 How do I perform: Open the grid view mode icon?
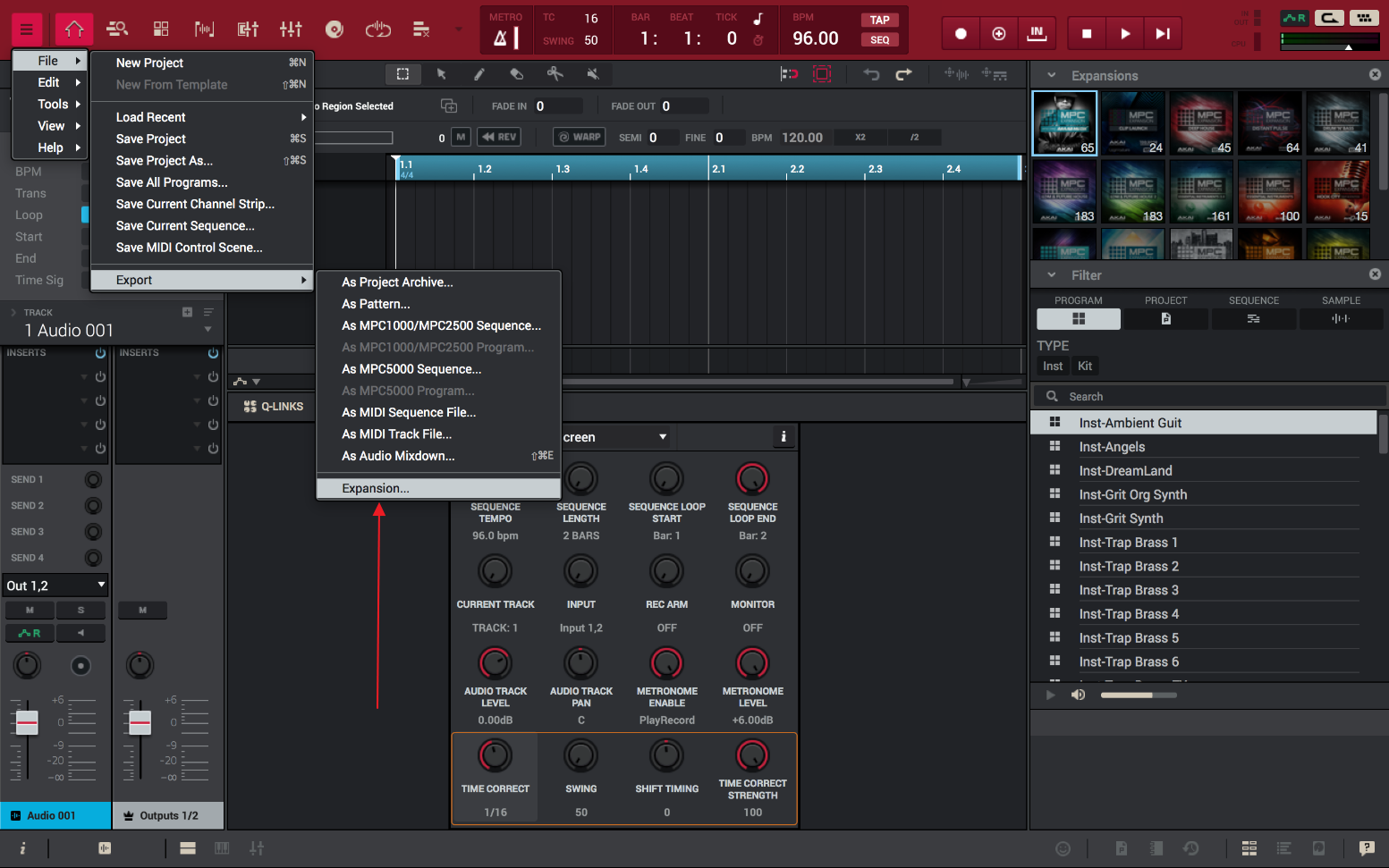pyautogui.click(x=161, y=29)
